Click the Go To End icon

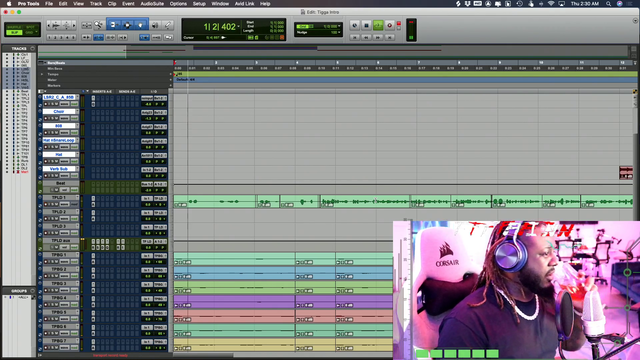point(389,38)
